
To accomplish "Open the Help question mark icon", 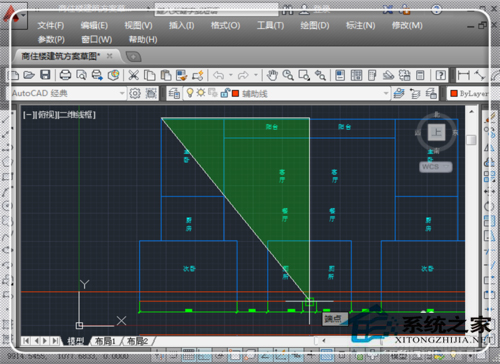I will (x=441, y=75).
